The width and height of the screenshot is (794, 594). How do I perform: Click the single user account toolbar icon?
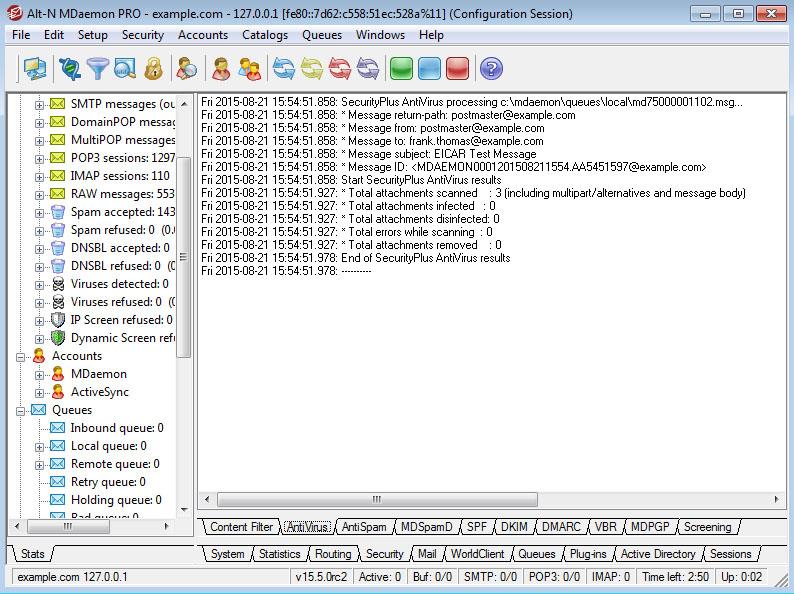tap(221, 69)
